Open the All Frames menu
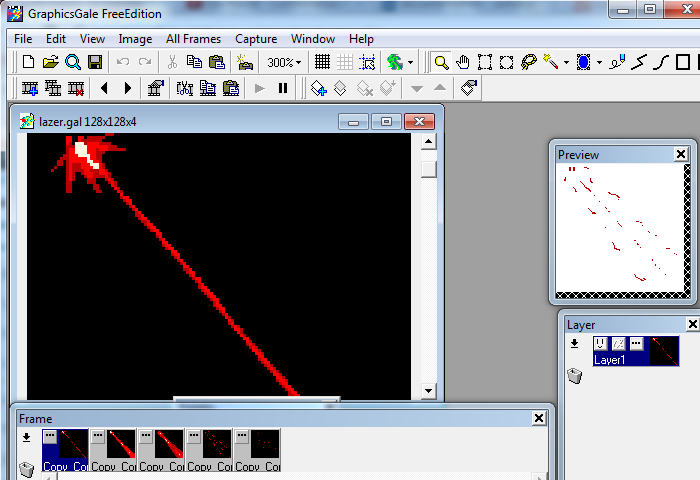This screenshot has height=480, width=700. (x=193, y=39)
